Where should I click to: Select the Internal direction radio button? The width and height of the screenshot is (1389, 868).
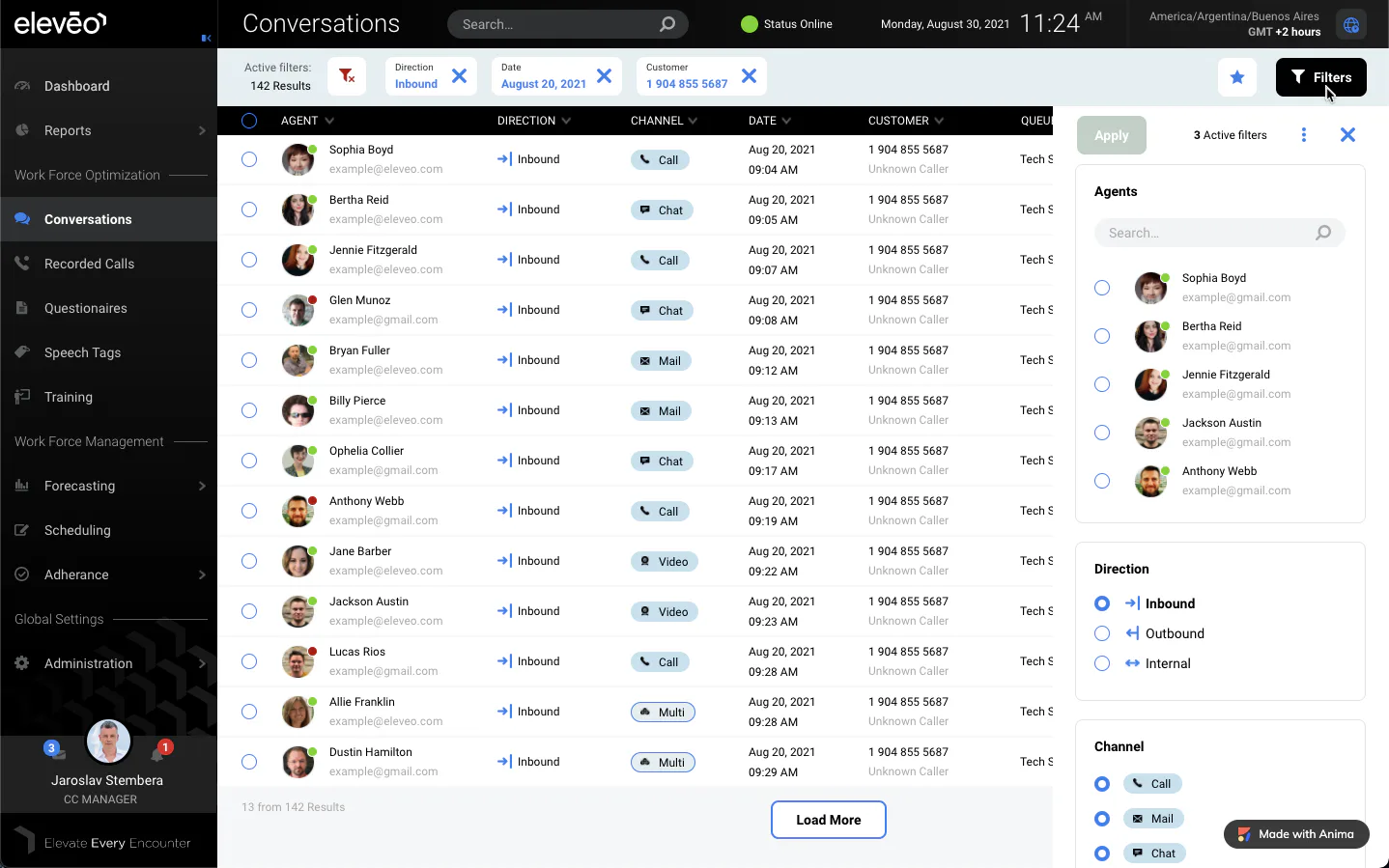(x=1102, y=663)
